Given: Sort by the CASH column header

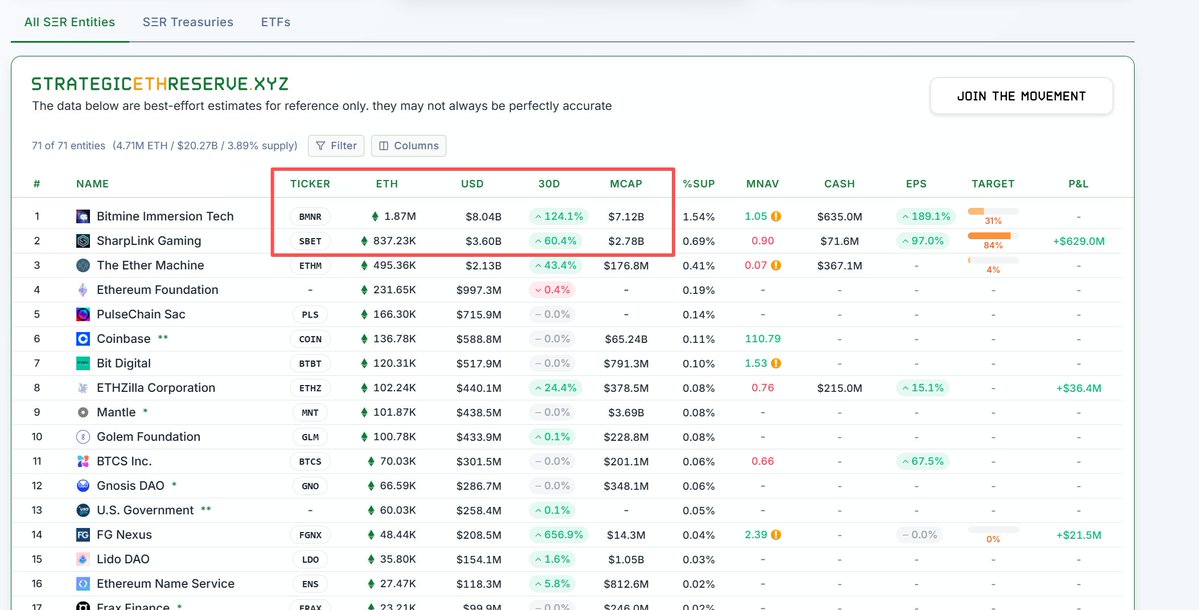Looking at the screenshot, I should (840, 183).
